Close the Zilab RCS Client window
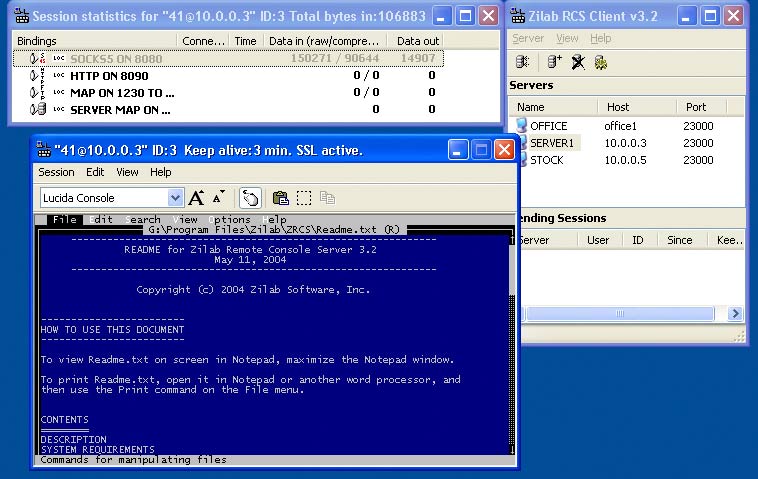 click(734, 16)
